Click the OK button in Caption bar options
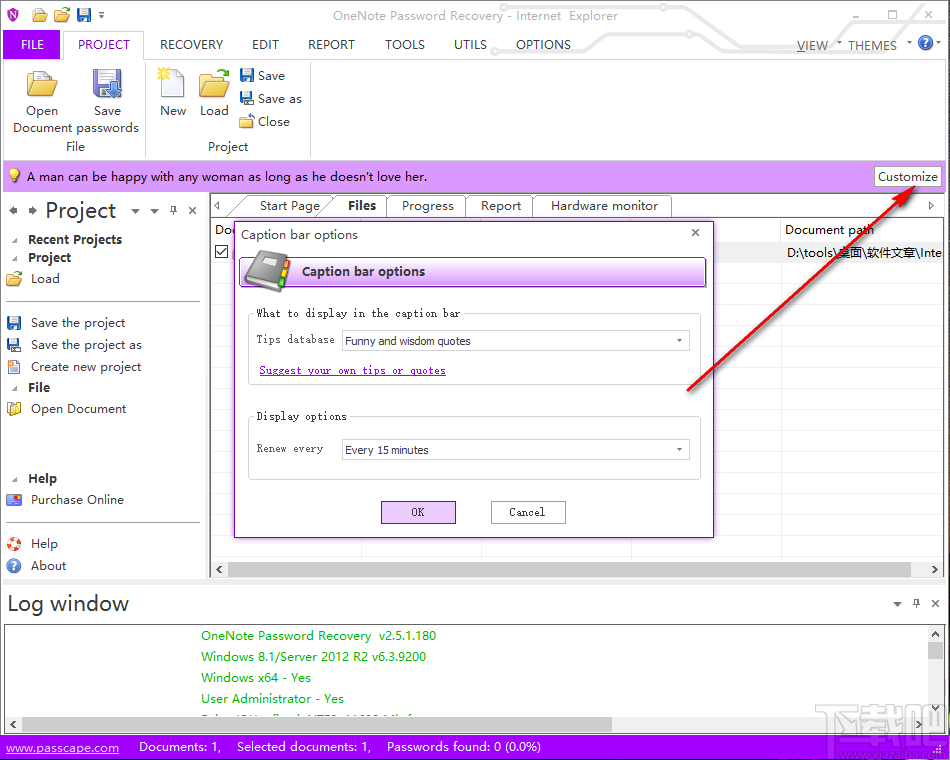The height and width of the screenshot is (760, 950). pyautogui.click(x=418, y=512)
